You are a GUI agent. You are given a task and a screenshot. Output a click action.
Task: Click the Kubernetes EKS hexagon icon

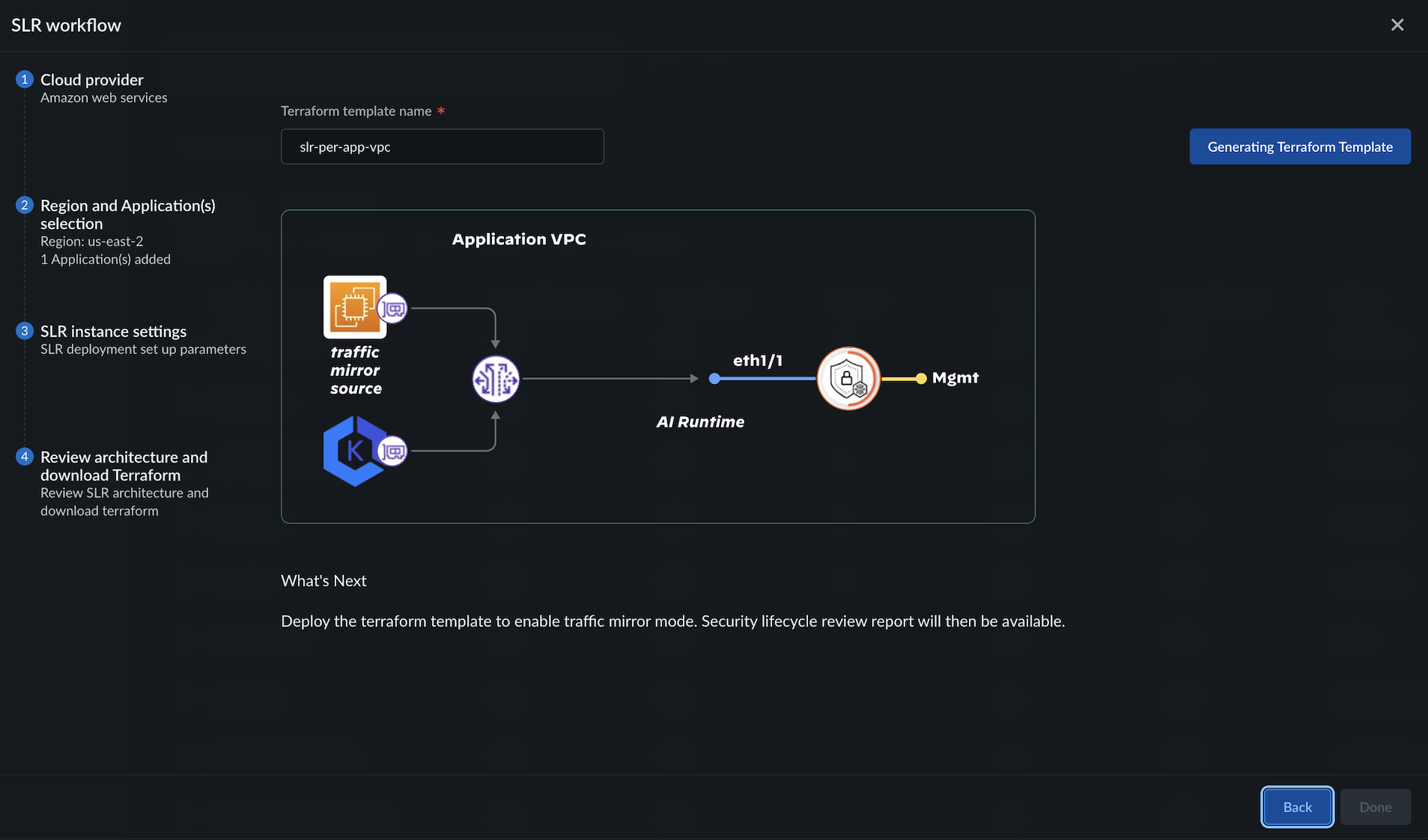(x=353, y=451)
